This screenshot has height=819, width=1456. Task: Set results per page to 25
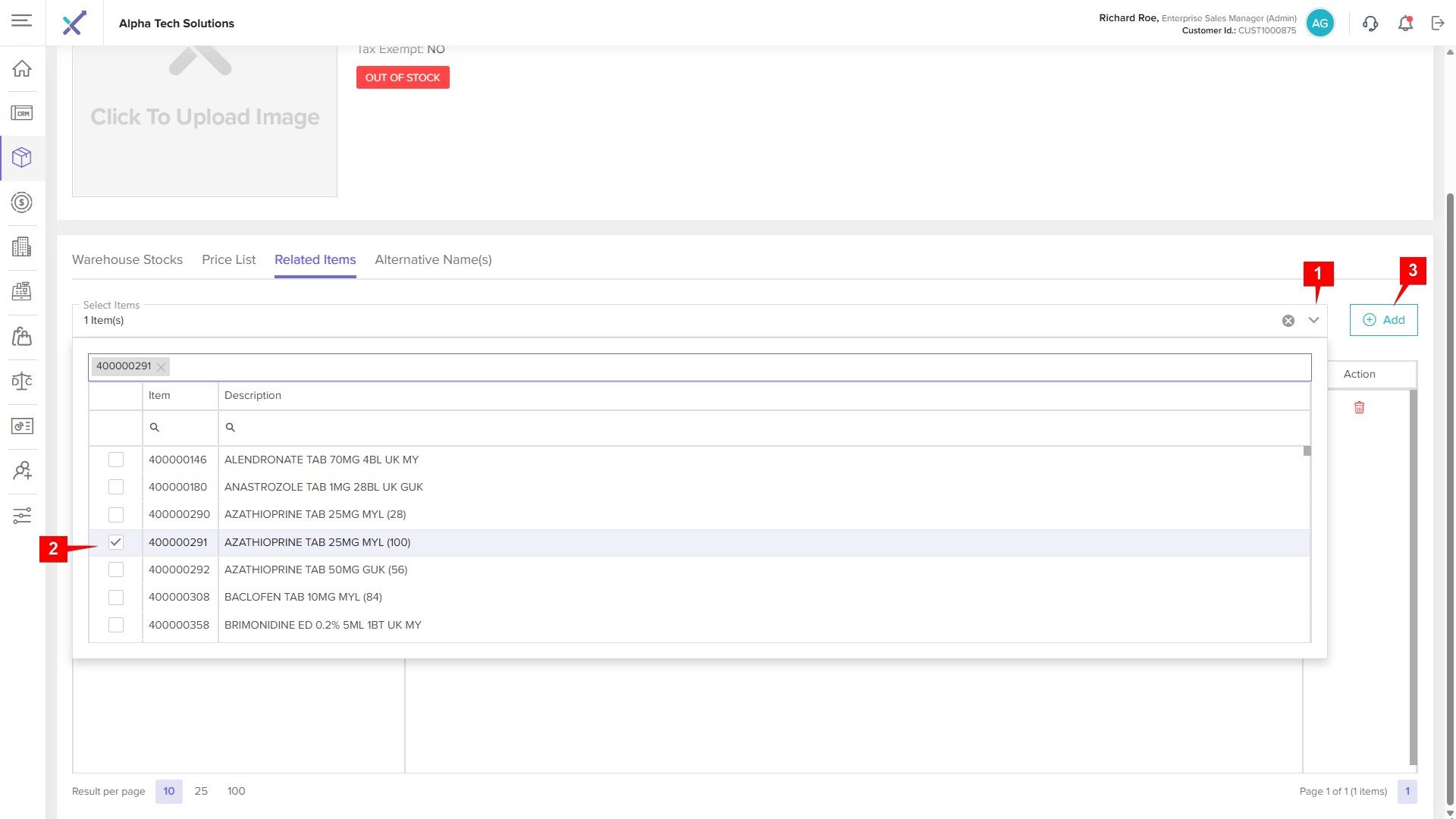point(201,791)
